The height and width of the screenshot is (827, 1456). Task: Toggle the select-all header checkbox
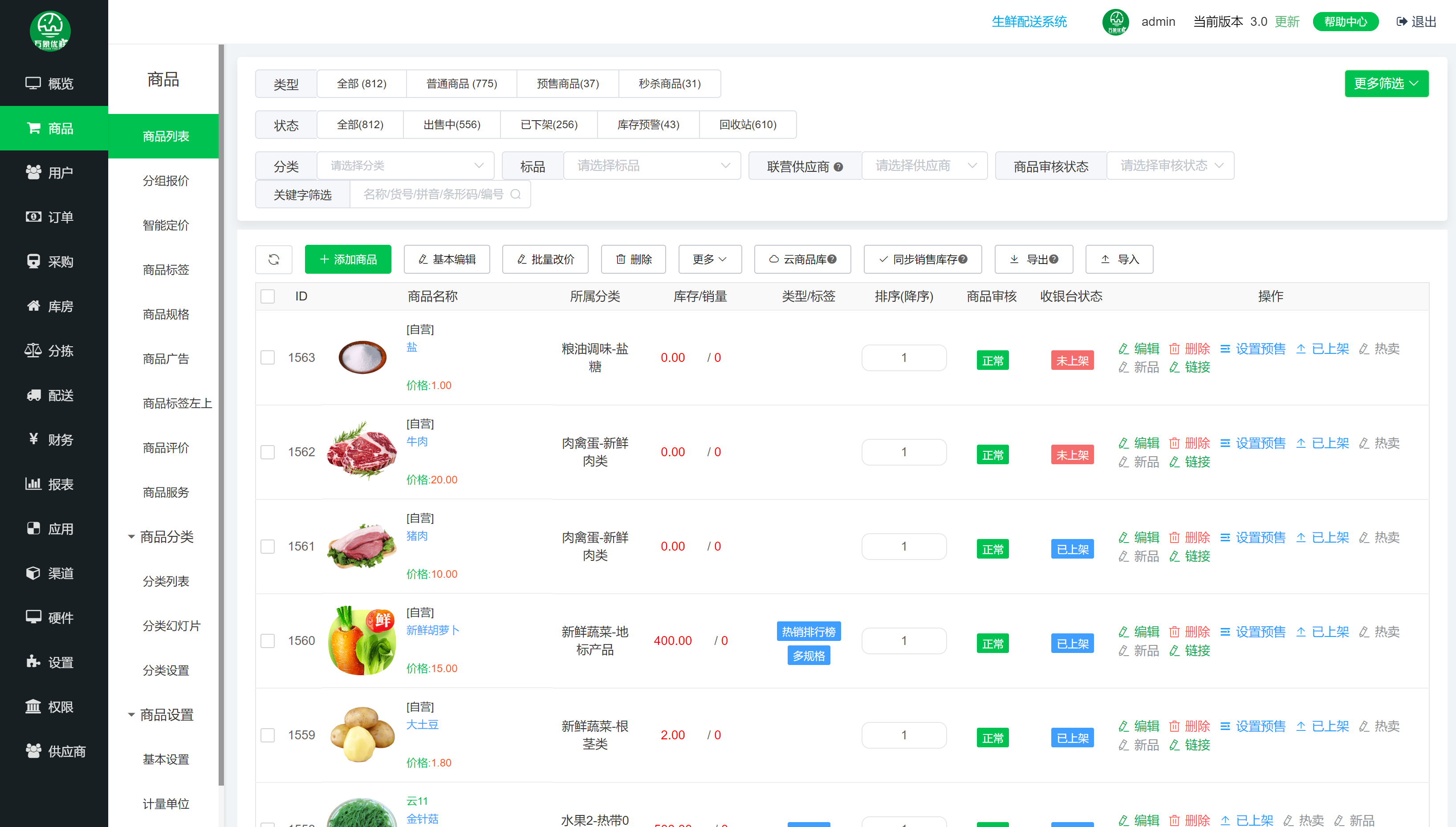(x=268, y=296)
